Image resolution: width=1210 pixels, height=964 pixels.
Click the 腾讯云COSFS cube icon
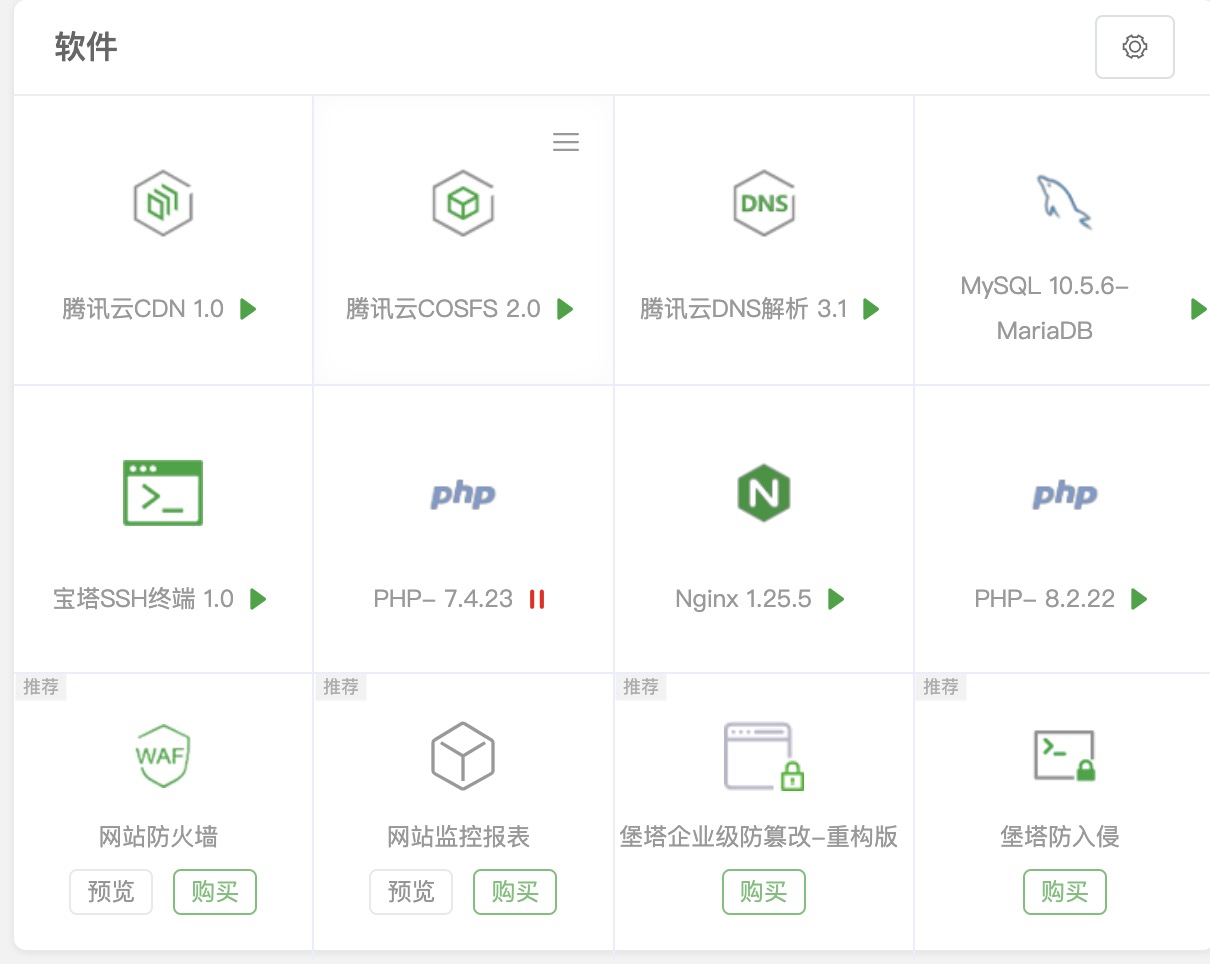(x=463, y=204)
